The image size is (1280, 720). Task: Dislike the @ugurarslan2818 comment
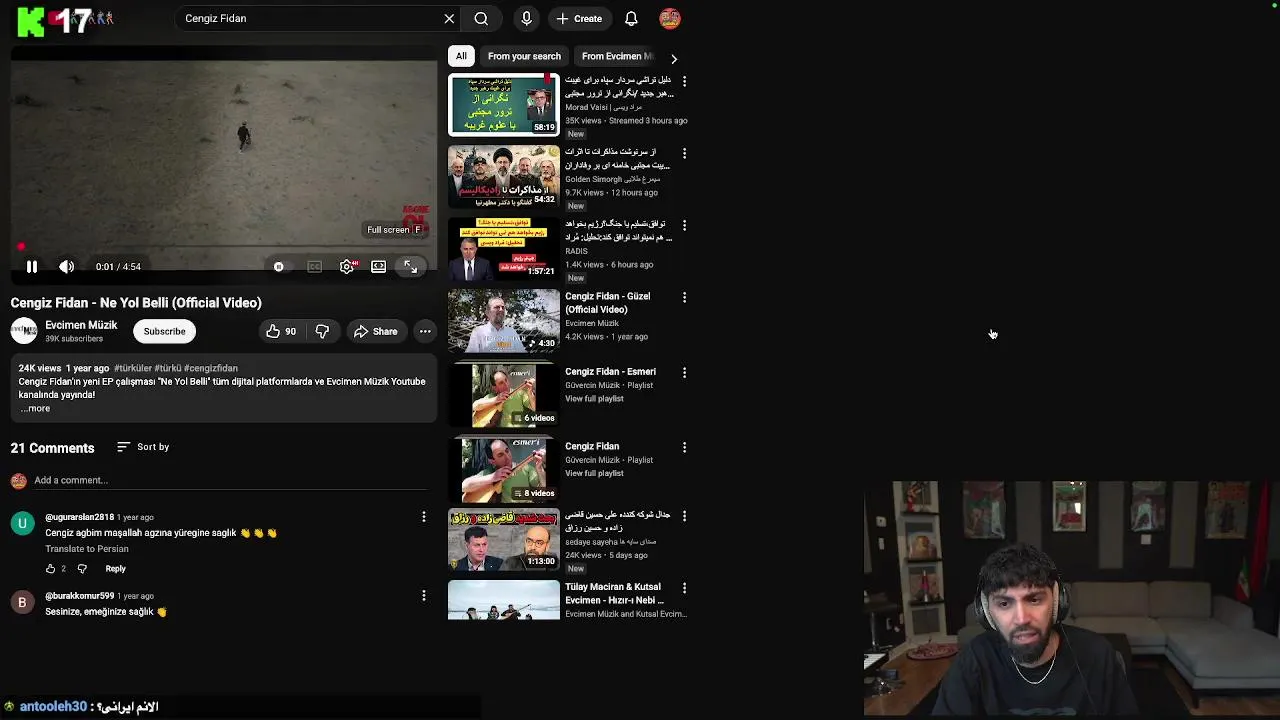coord(82,569)
